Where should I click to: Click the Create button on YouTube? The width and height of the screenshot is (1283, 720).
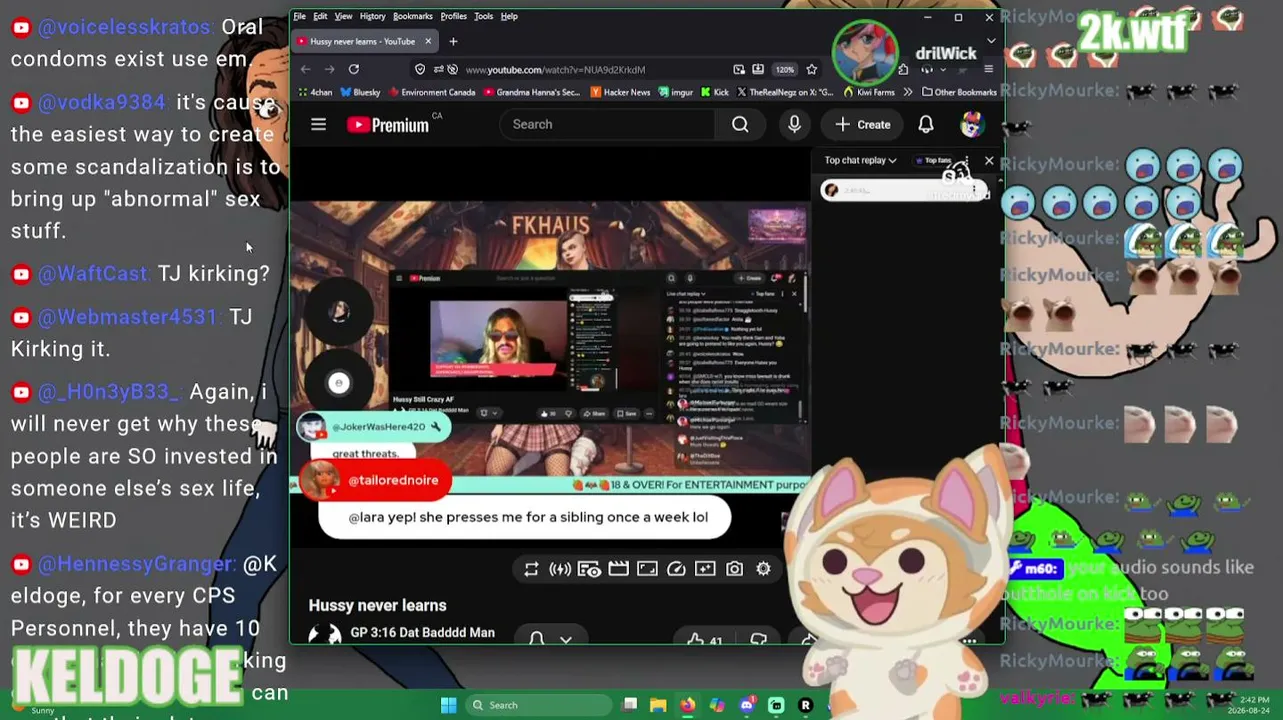(x=862, y=124)
